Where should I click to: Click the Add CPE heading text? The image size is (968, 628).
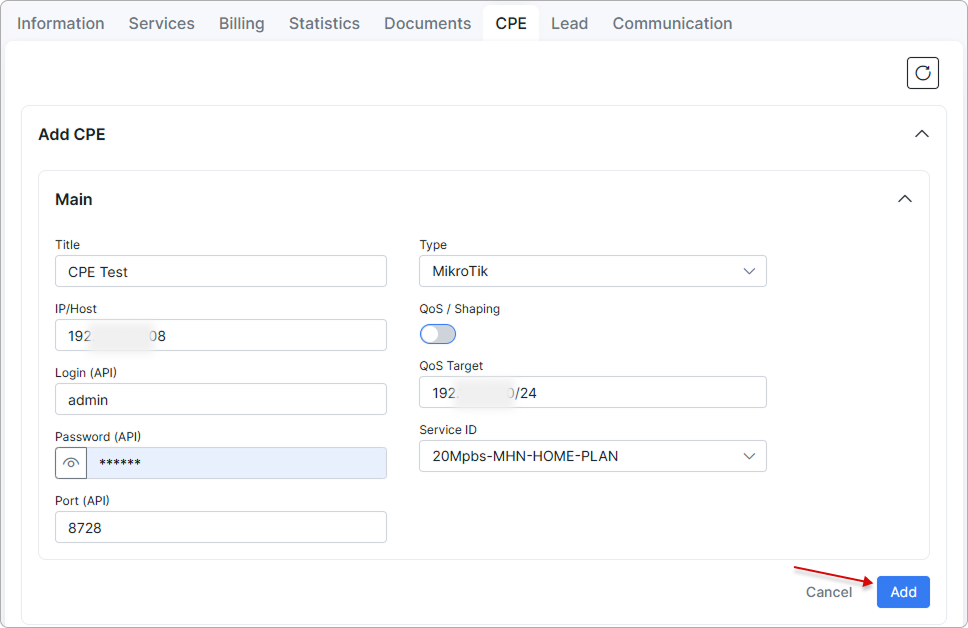coord(72,135)
